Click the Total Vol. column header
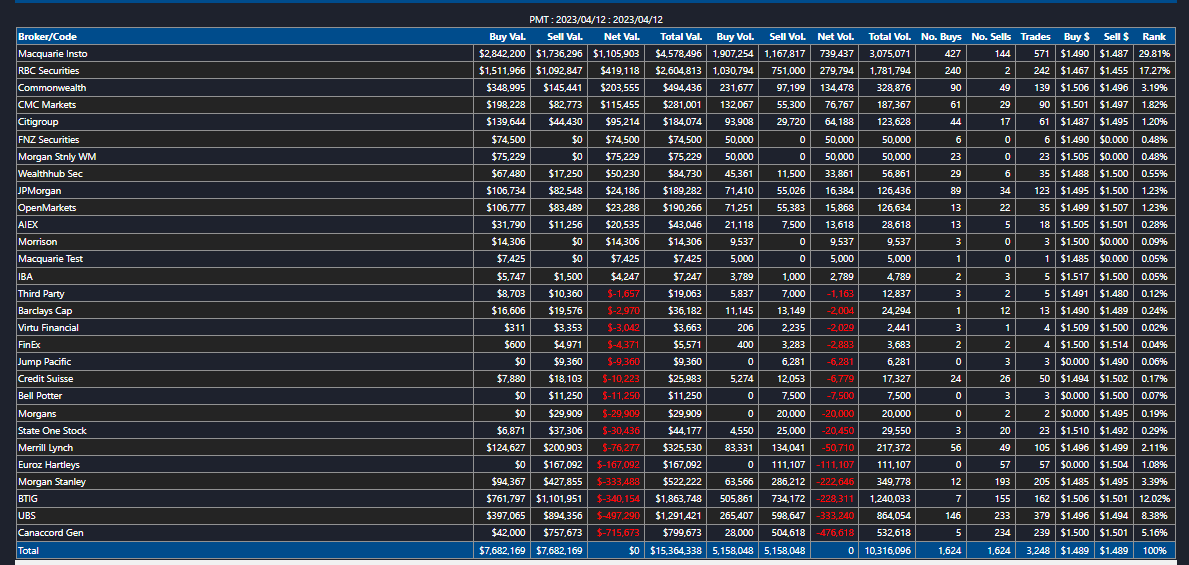1189x565 pixels. point(889,36)
